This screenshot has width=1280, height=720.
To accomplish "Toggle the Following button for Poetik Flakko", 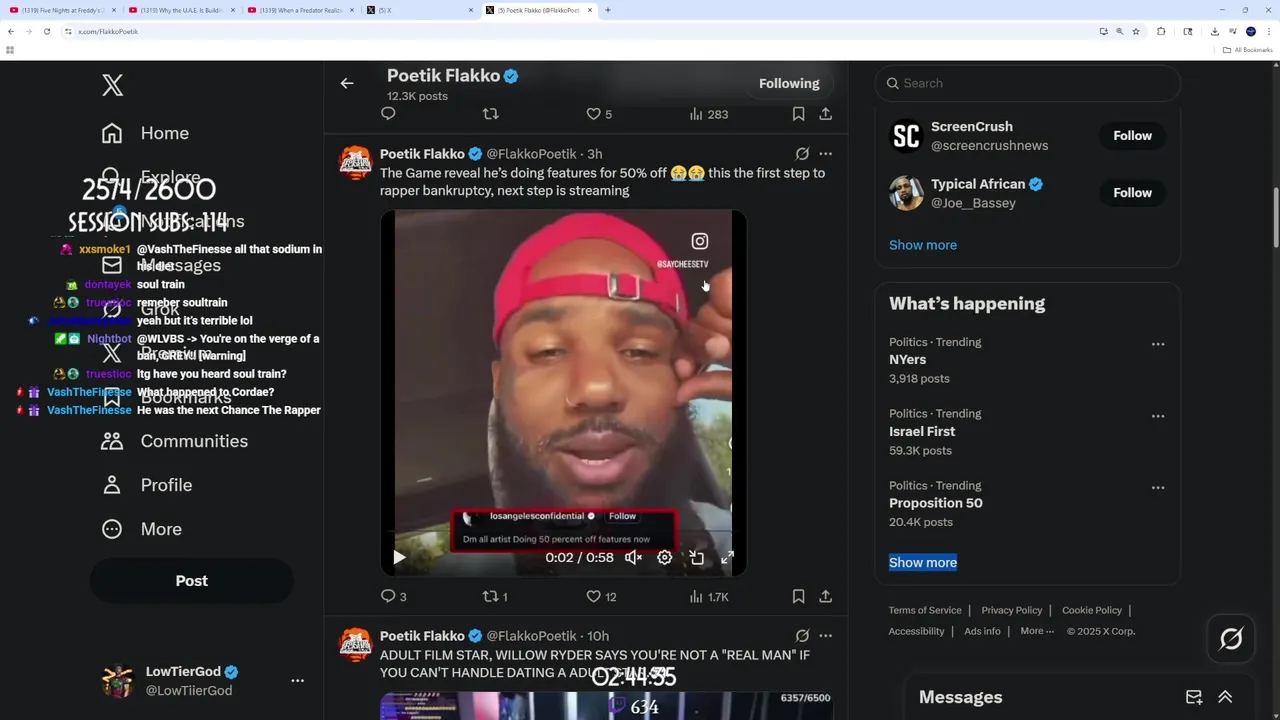I will pos(789,84).
